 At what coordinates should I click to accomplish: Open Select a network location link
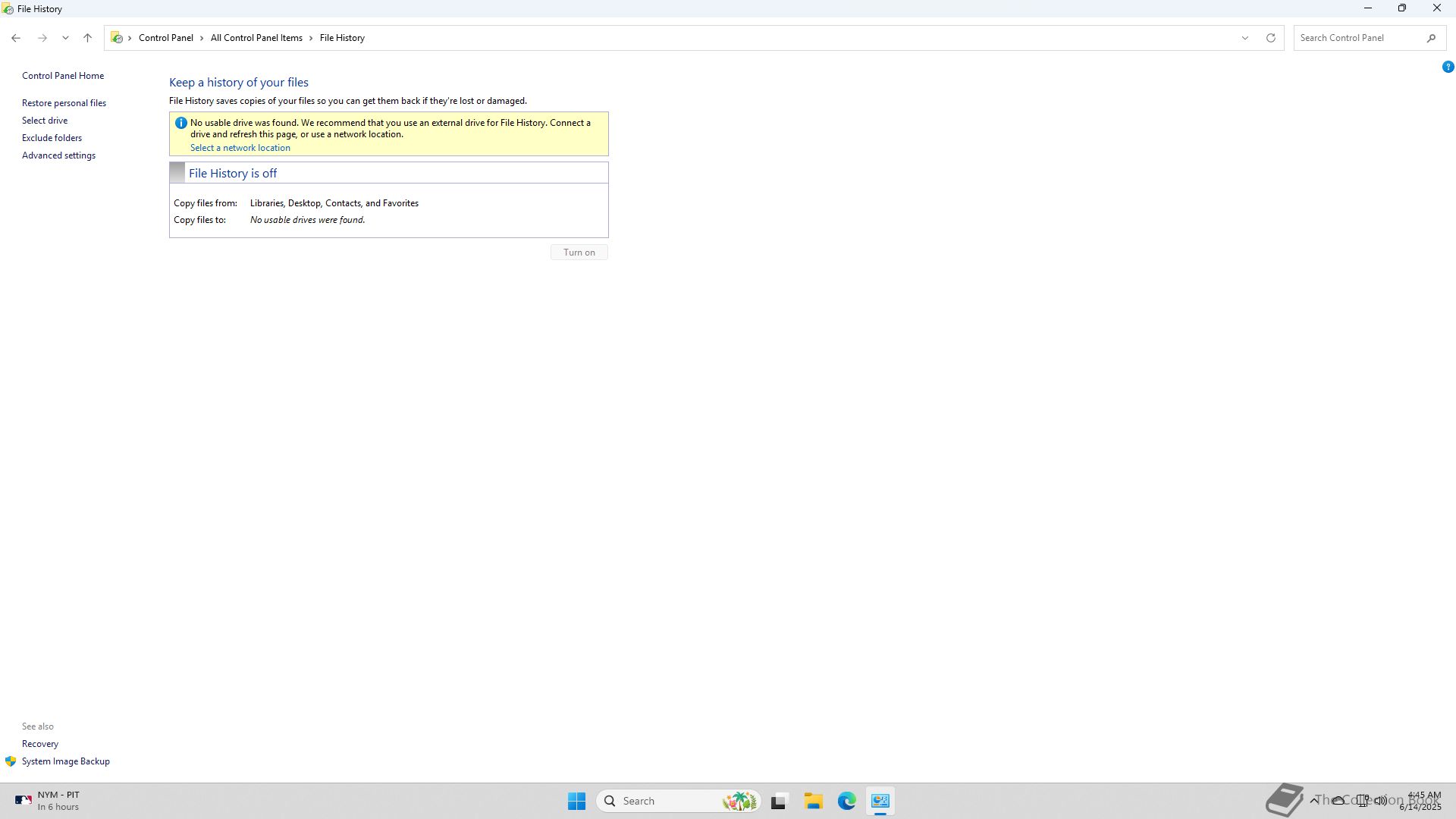[240, 148]
